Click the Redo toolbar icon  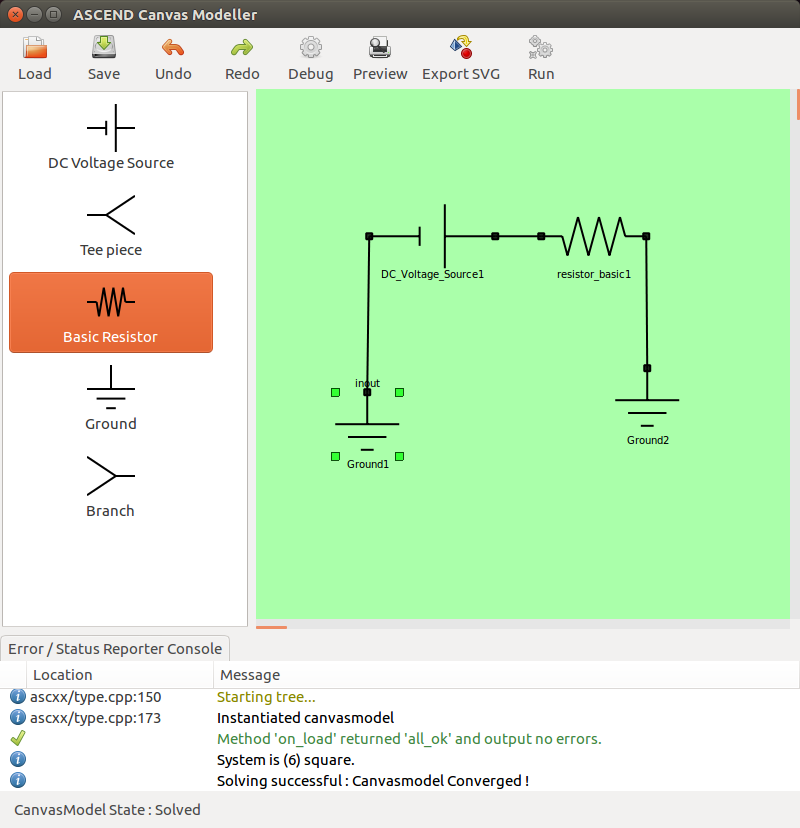(242, 58)
